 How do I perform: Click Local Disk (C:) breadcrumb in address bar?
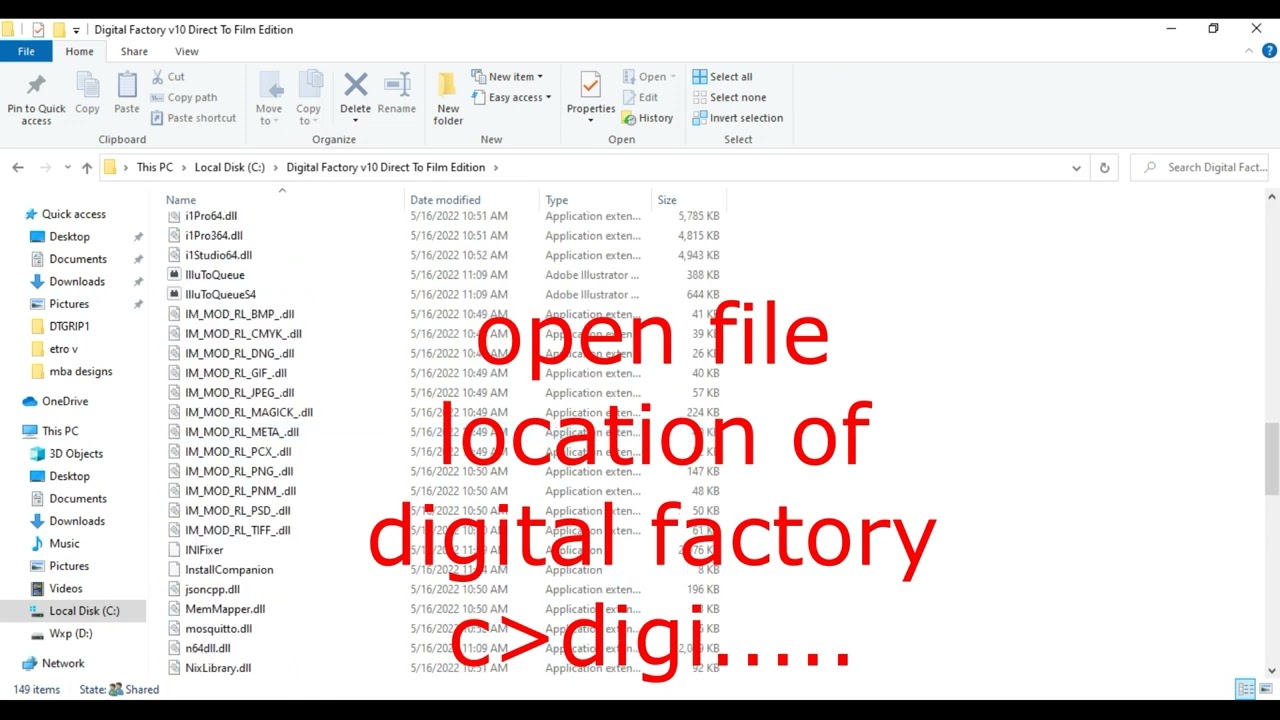(x=230, y=168)
